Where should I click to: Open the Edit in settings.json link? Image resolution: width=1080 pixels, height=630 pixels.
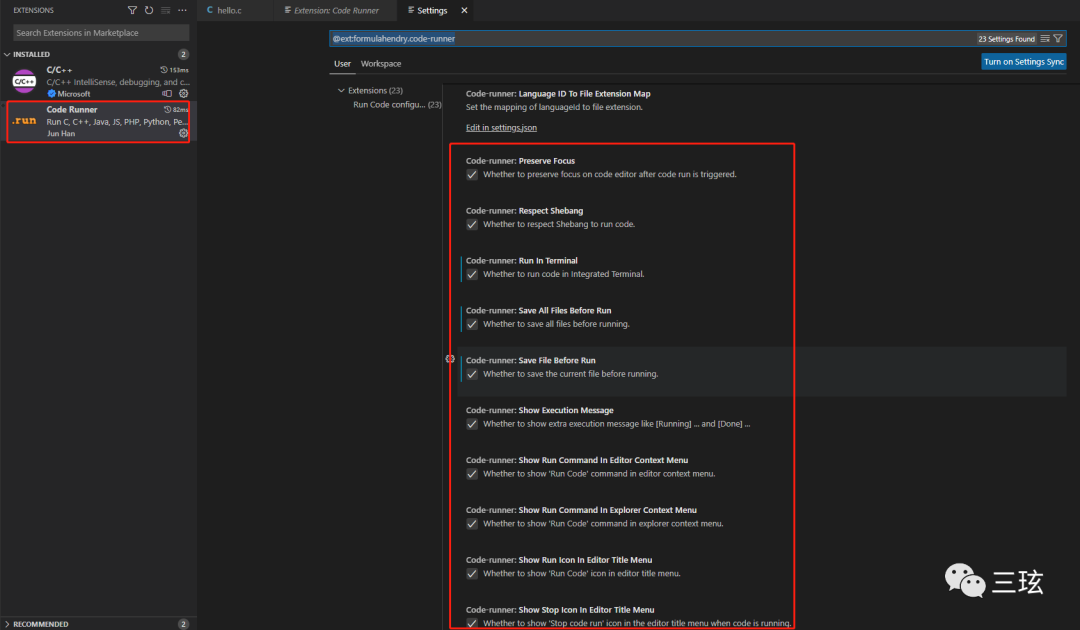[x=501, y=128]
